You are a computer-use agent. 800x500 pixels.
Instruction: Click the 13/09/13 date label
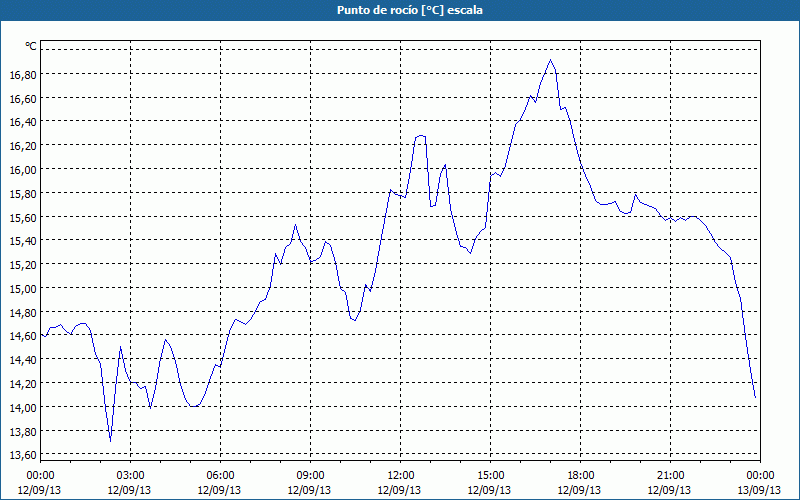tap(760, 490)
